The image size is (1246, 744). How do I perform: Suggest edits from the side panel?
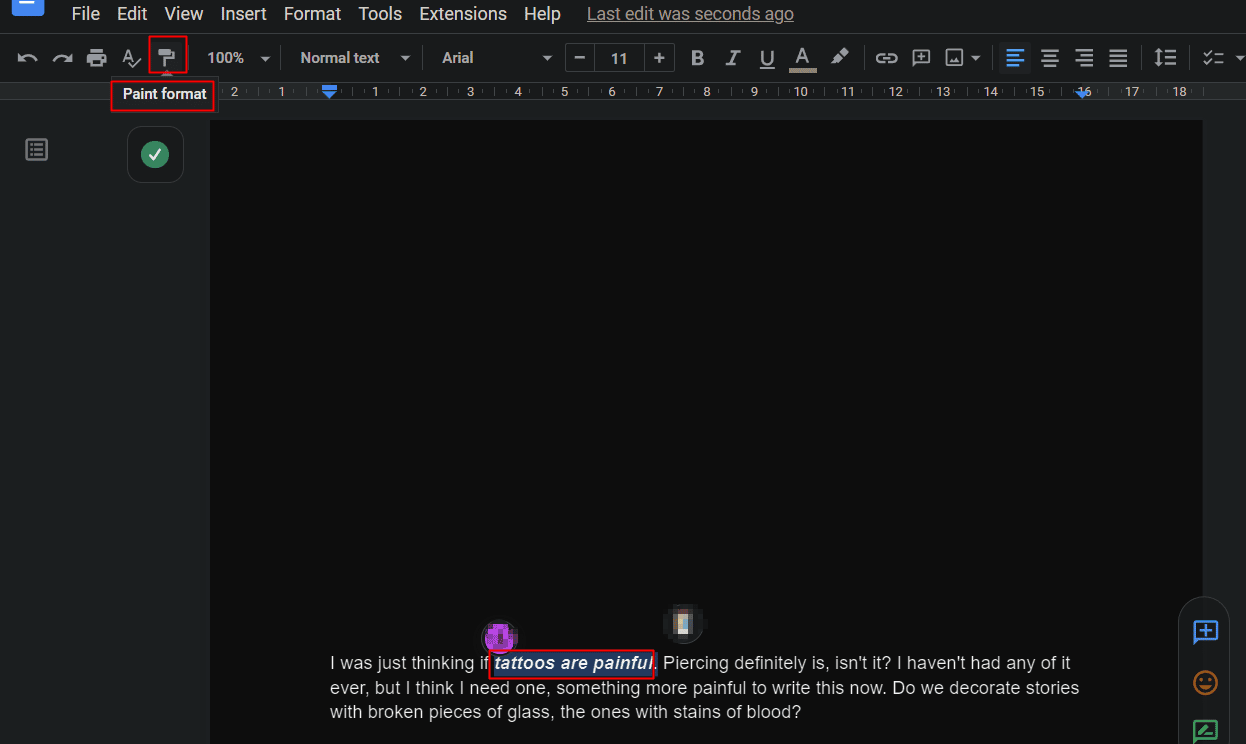1205,731
